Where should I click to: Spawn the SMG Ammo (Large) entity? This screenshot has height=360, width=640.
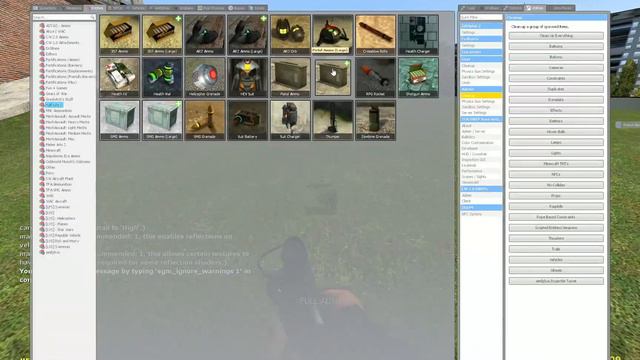click(162, 120)
